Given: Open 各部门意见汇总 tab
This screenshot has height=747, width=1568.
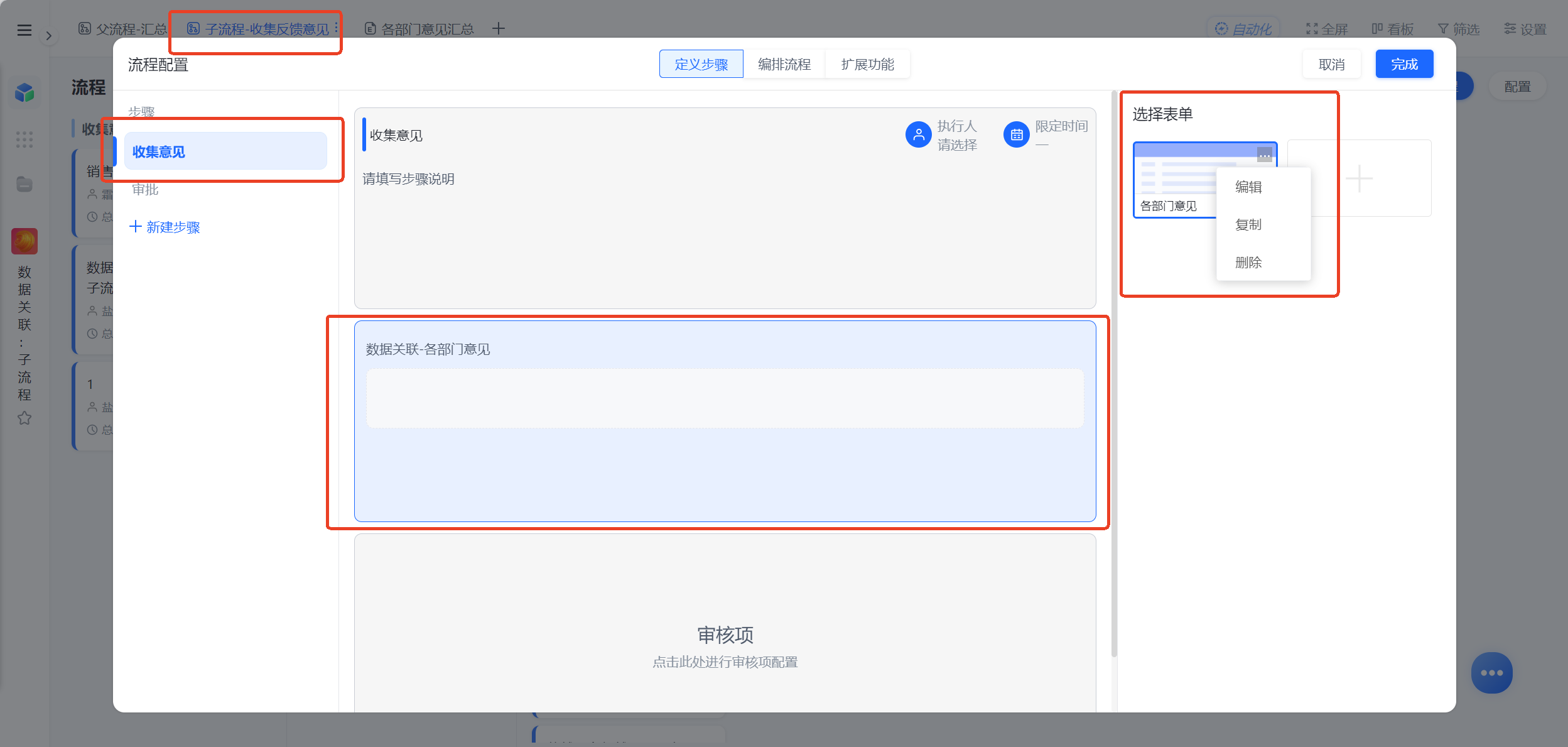Looking at the screenshot, I should point(419,29).
